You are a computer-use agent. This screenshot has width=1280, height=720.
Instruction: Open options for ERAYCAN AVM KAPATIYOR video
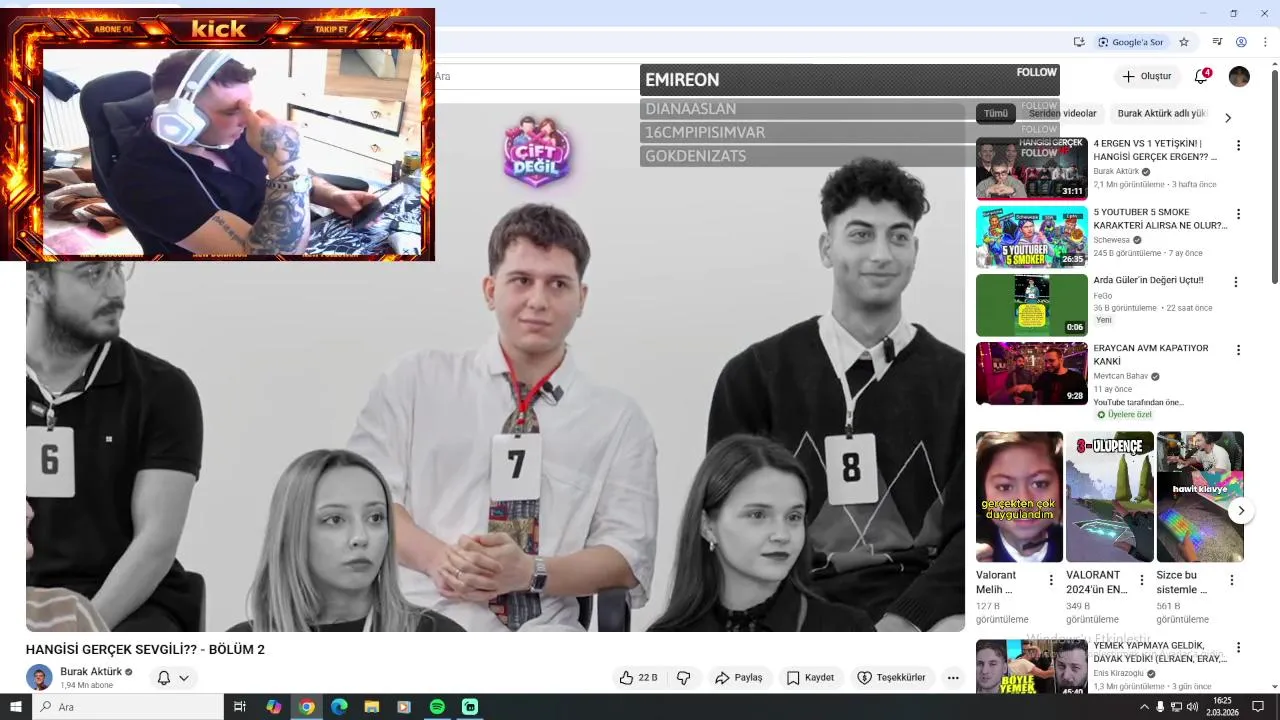coord(1238,350)
